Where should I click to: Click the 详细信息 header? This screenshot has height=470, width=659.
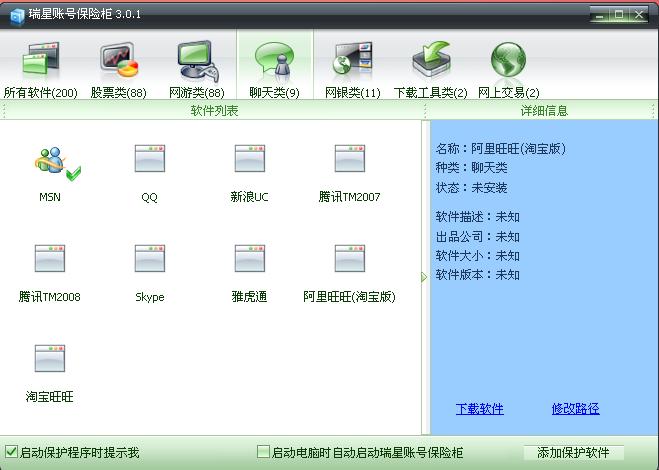[x=544, y=111]
